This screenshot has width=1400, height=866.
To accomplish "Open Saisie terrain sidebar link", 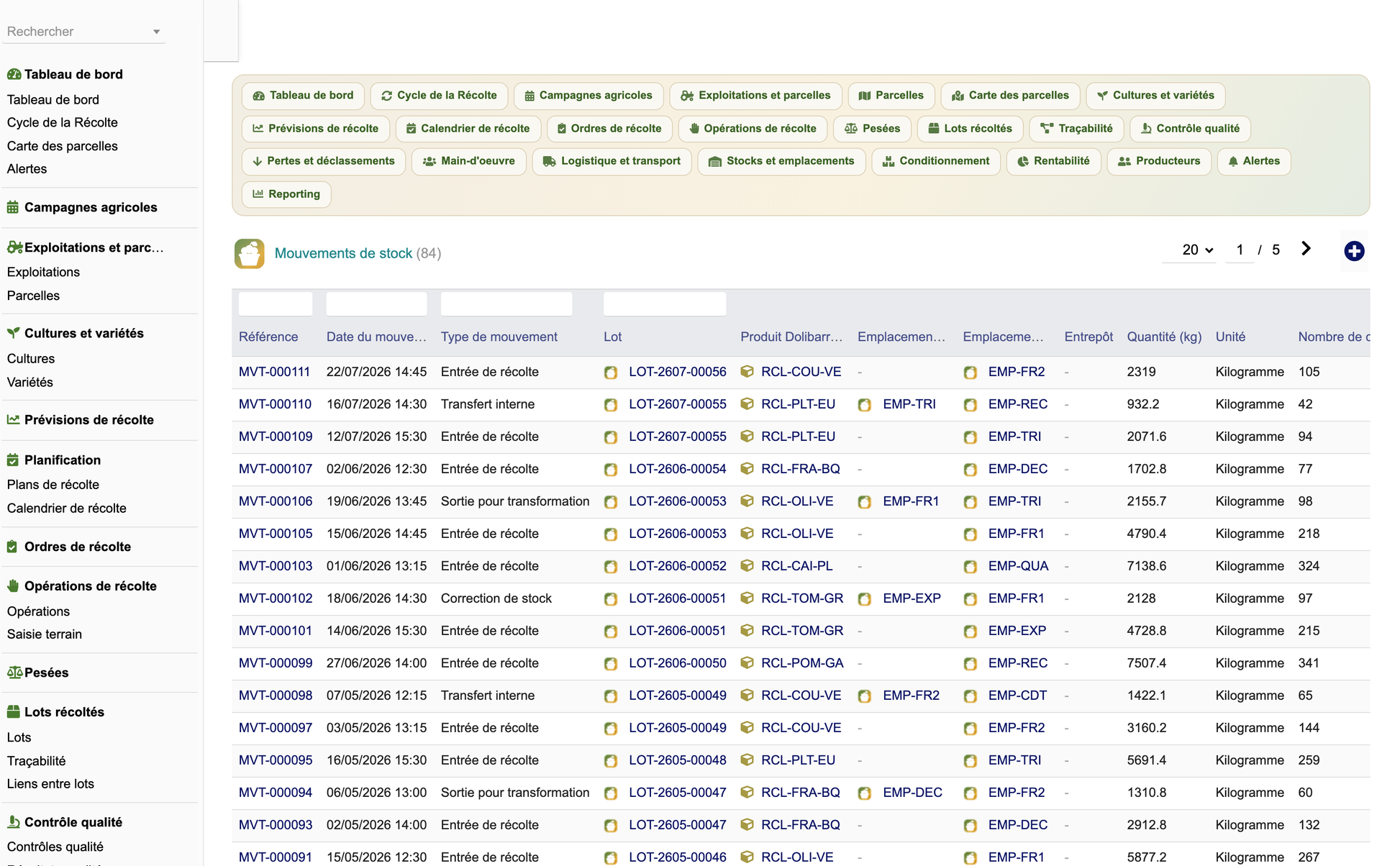I will click(x=45, y=634).
